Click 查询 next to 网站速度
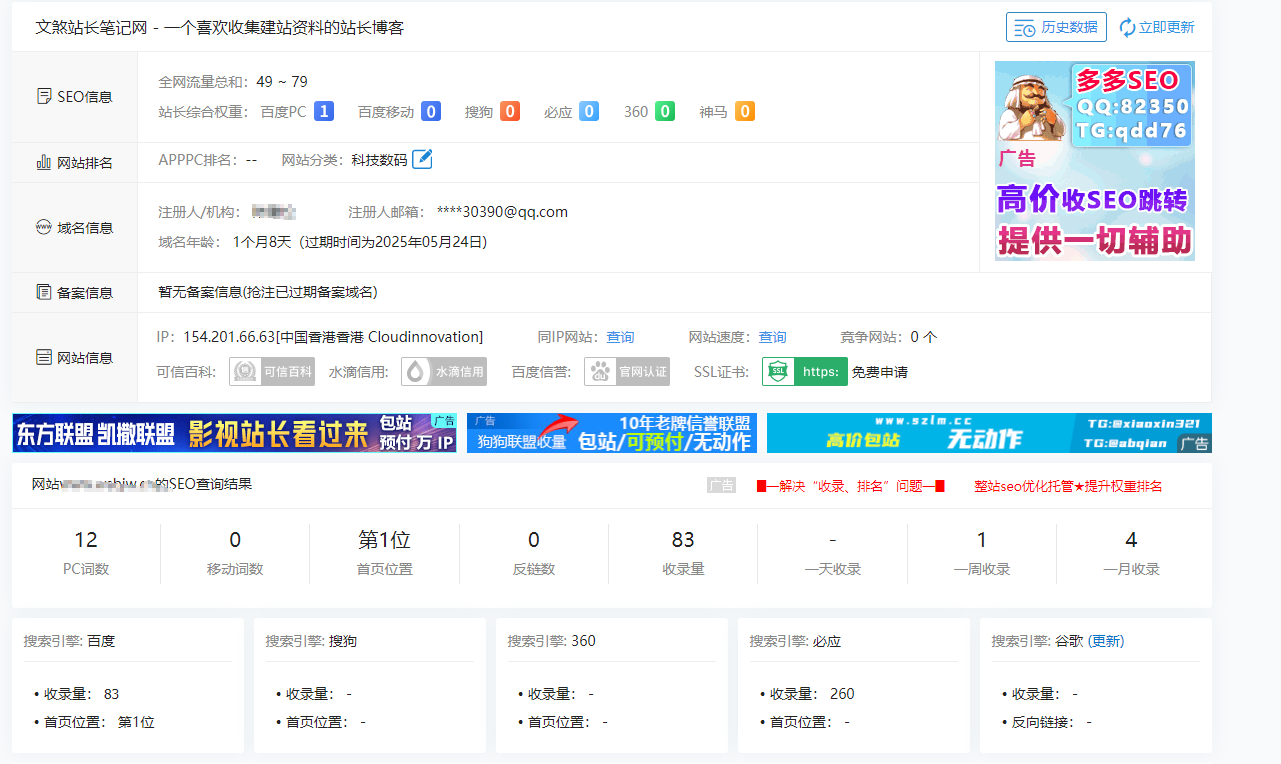Image resolution: width=1281 pixels, height=764 pixels. click(x=772, y=337)
